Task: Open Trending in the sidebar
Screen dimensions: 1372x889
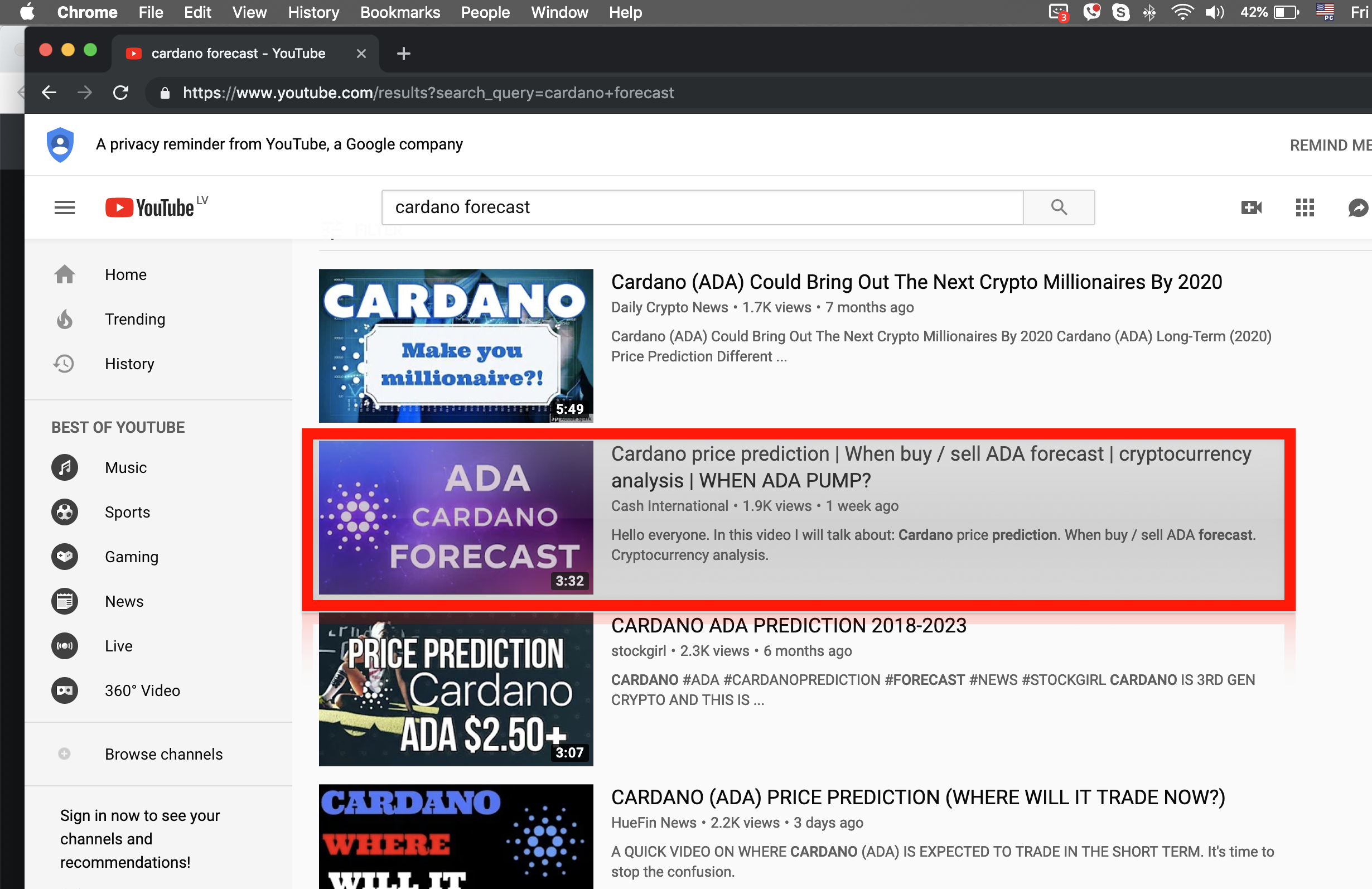Action: pyautogui.click(x=135, y=319)
